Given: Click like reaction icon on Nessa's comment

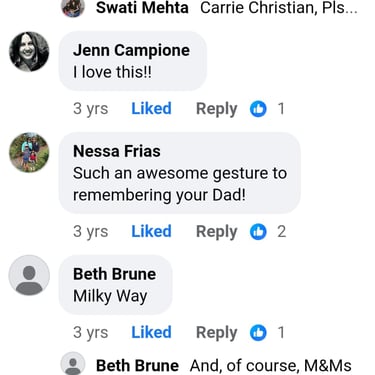Looking at the screenshot, I should pyautogui.click(x=258, y=232).
